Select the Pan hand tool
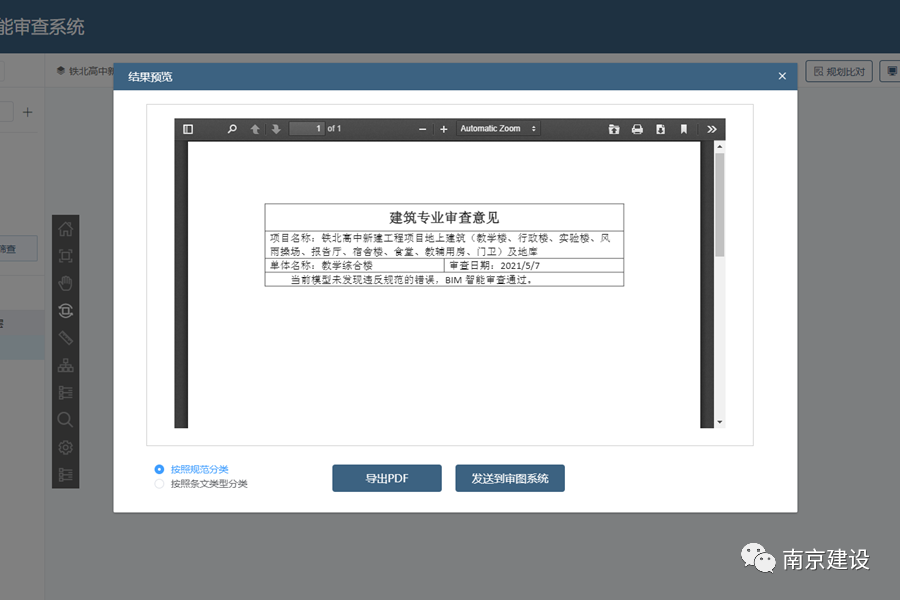900x600 pixels. click(x=65, y=283)
